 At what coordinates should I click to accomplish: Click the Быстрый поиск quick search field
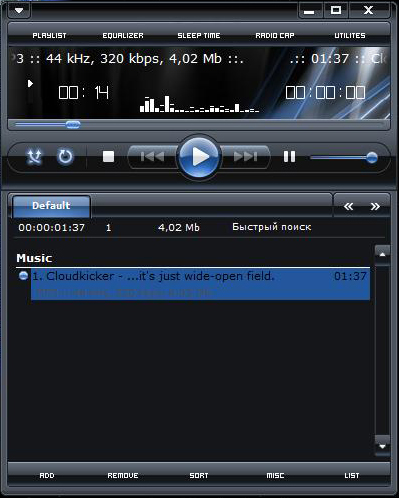coord(272,227)
